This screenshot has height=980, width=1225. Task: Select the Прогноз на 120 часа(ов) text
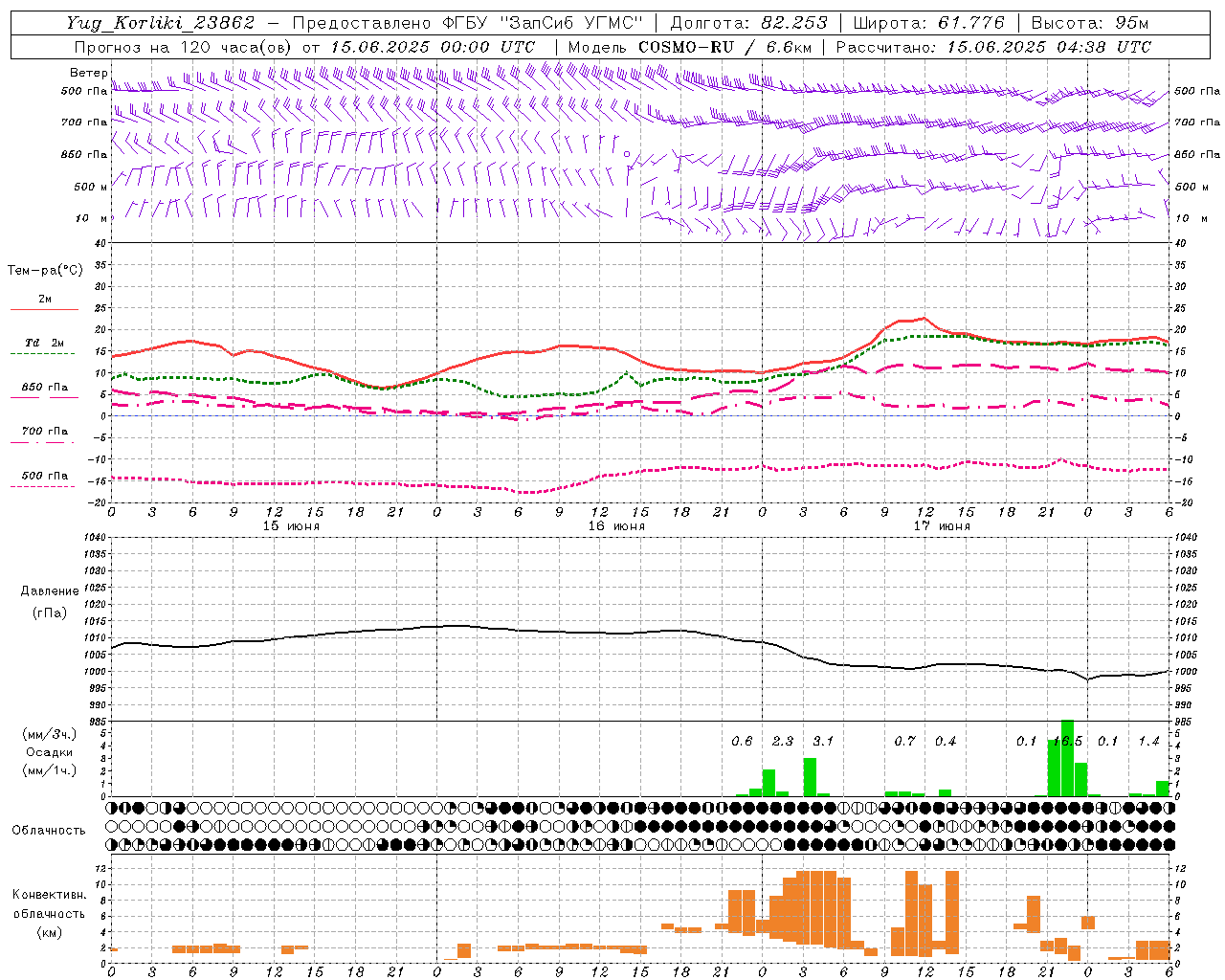tap(184, 47)
